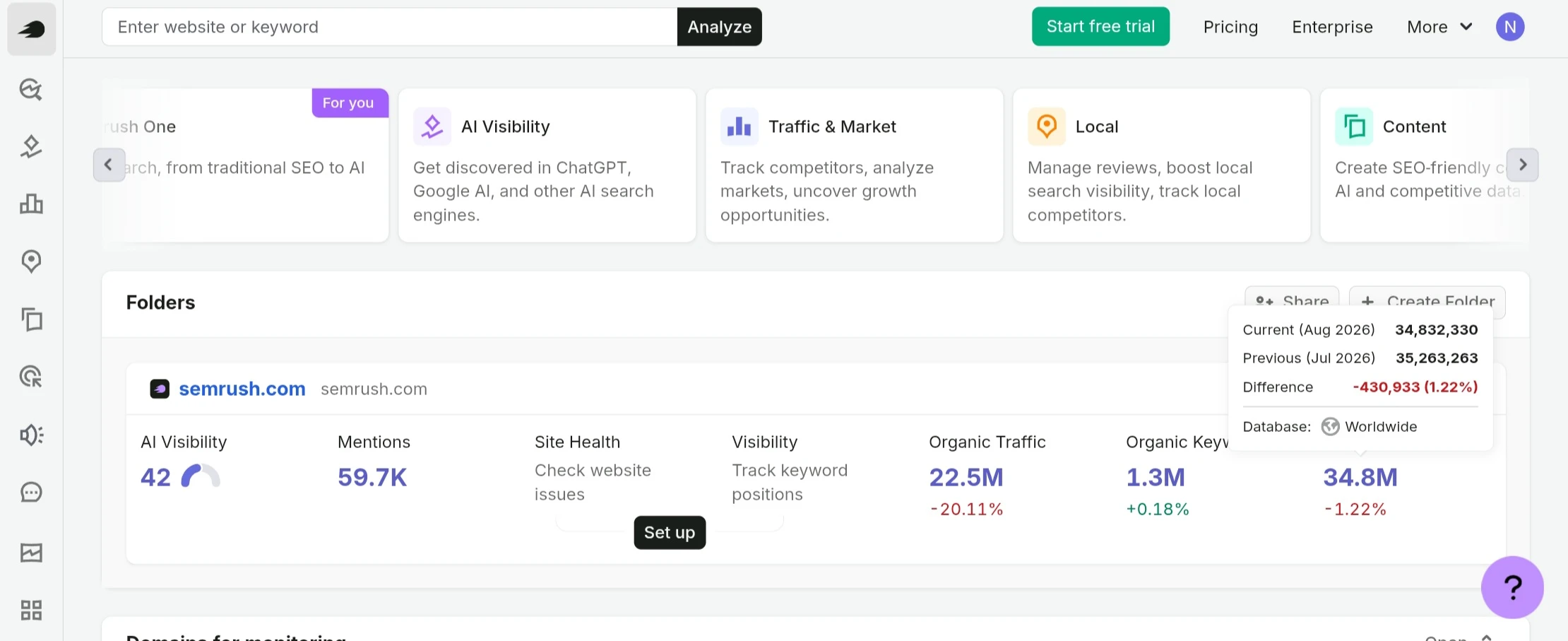Click the Start free trial button
This screenshot has height=641, width=1568.
coord(1100,27)
